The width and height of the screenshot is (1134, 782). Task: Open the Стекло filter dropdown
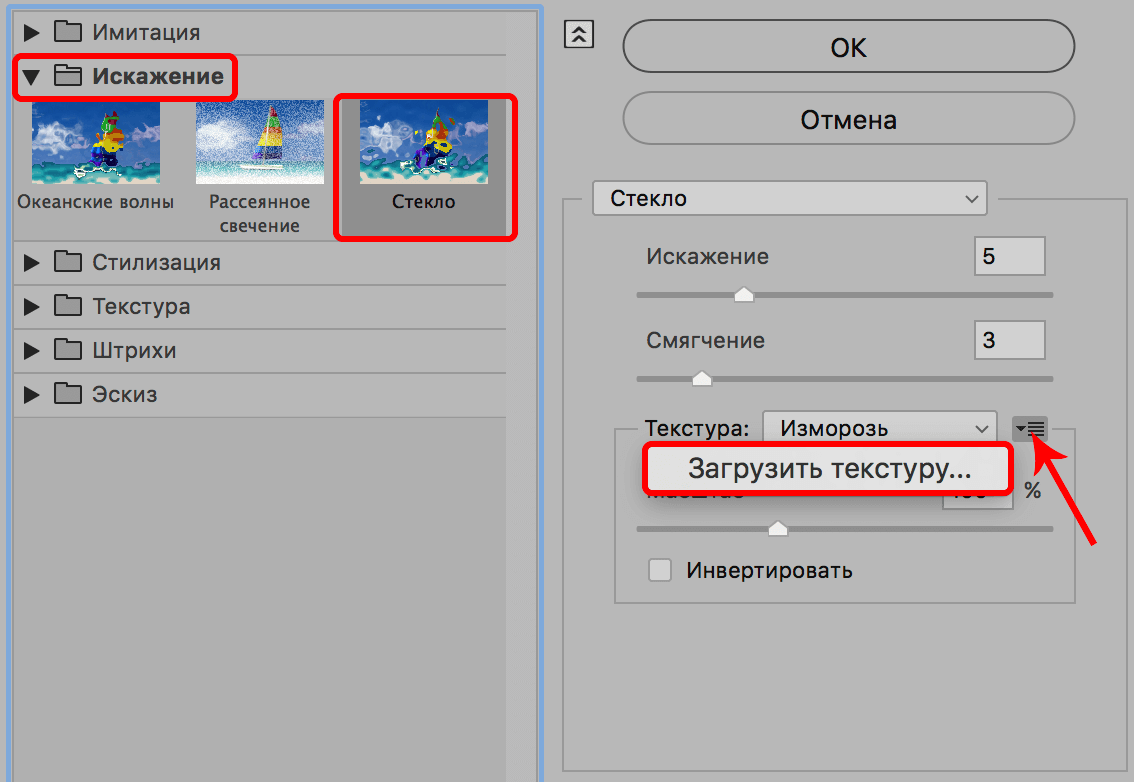(x=789, y=198)
